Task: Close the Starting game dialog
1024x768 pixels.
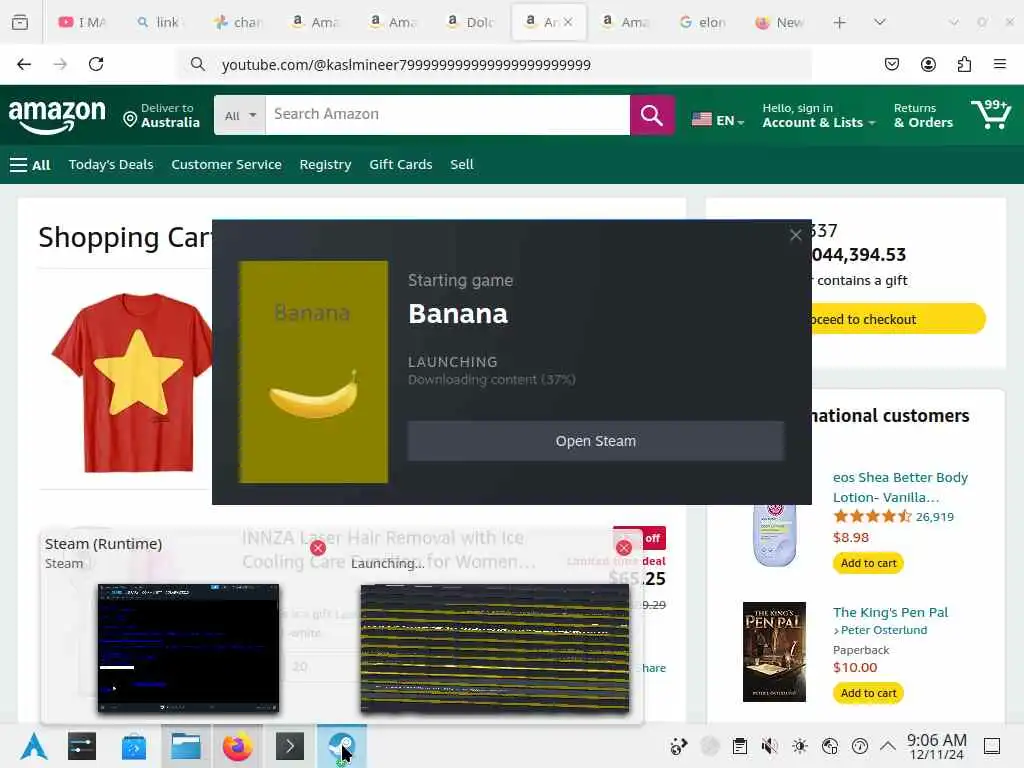Action: click(x=795, y=235)
